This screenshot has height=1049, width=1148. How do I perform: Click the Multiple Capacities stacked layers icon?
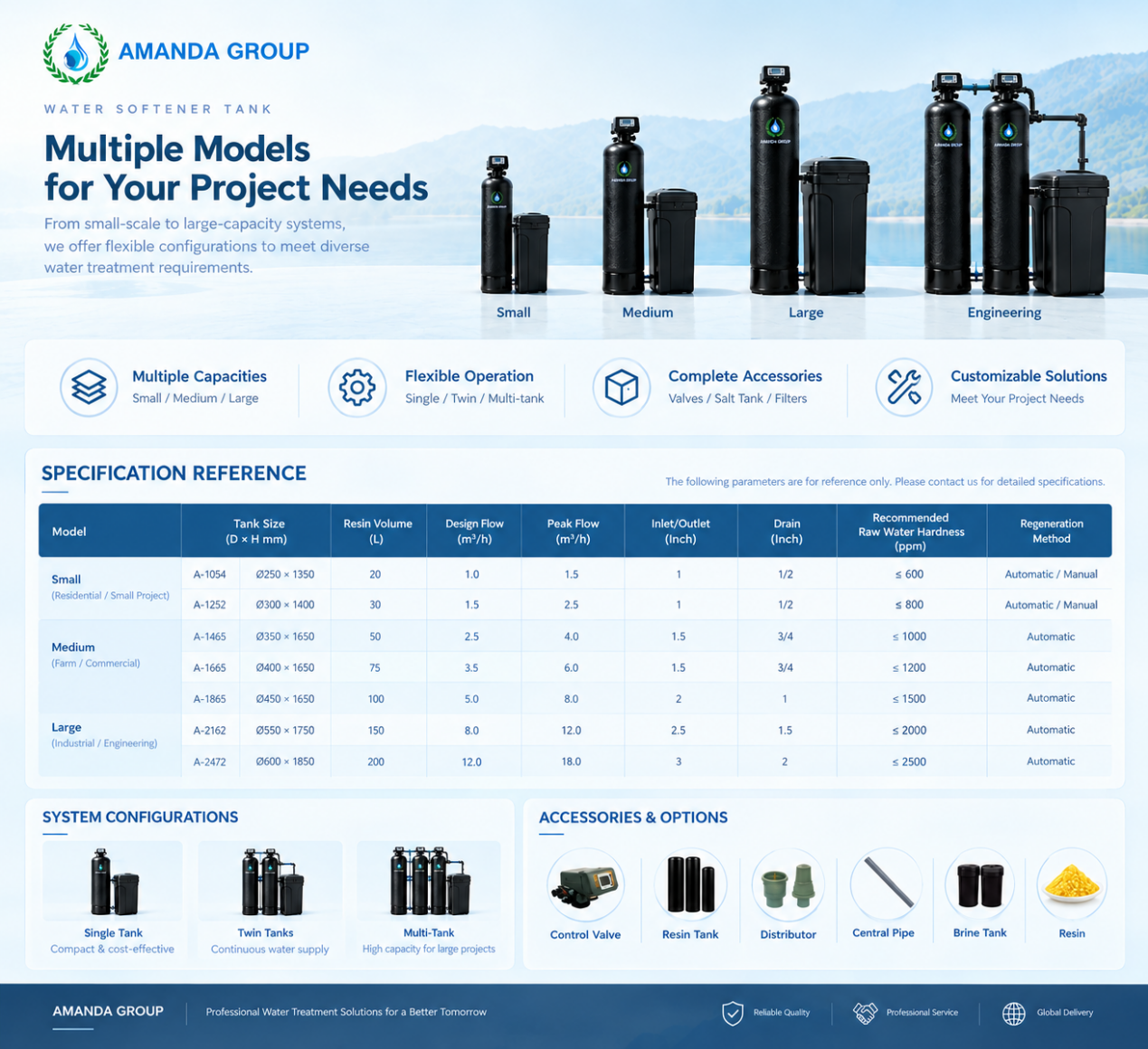(x=89, y=387)
